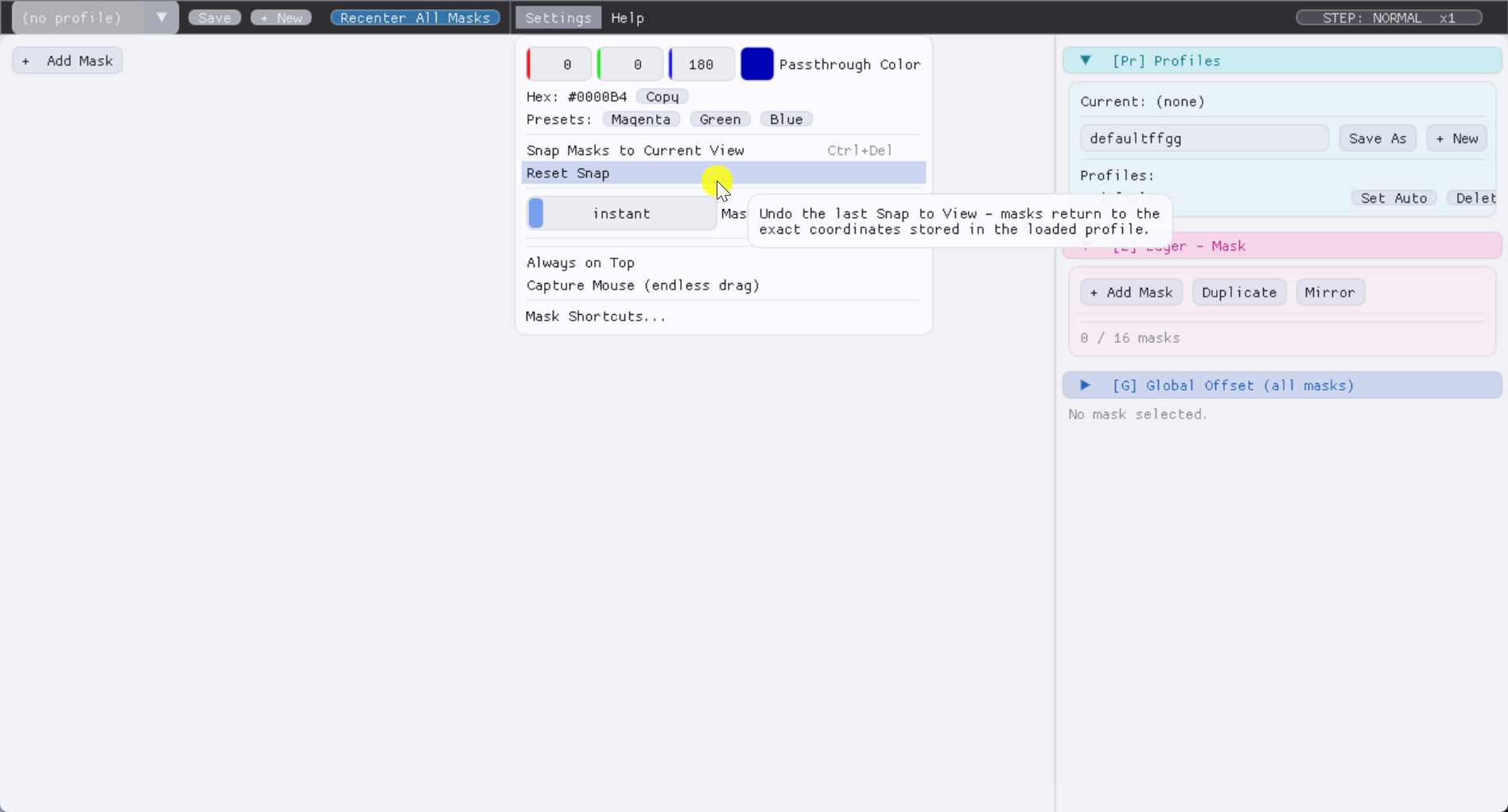Apply the Magenta color preset
Viewport: 1508px width, 812px height.
[641, 118]
